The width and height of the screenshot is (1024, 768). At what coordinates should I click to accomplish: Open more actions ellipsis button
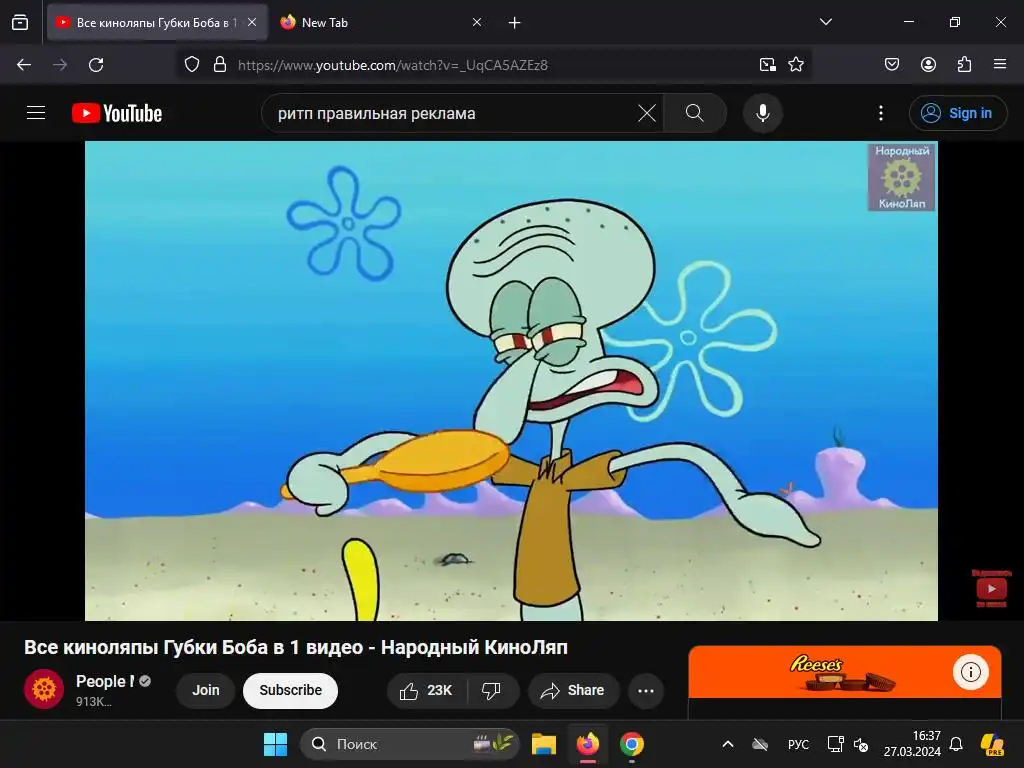pyautogui.click(x=646, y=690)
